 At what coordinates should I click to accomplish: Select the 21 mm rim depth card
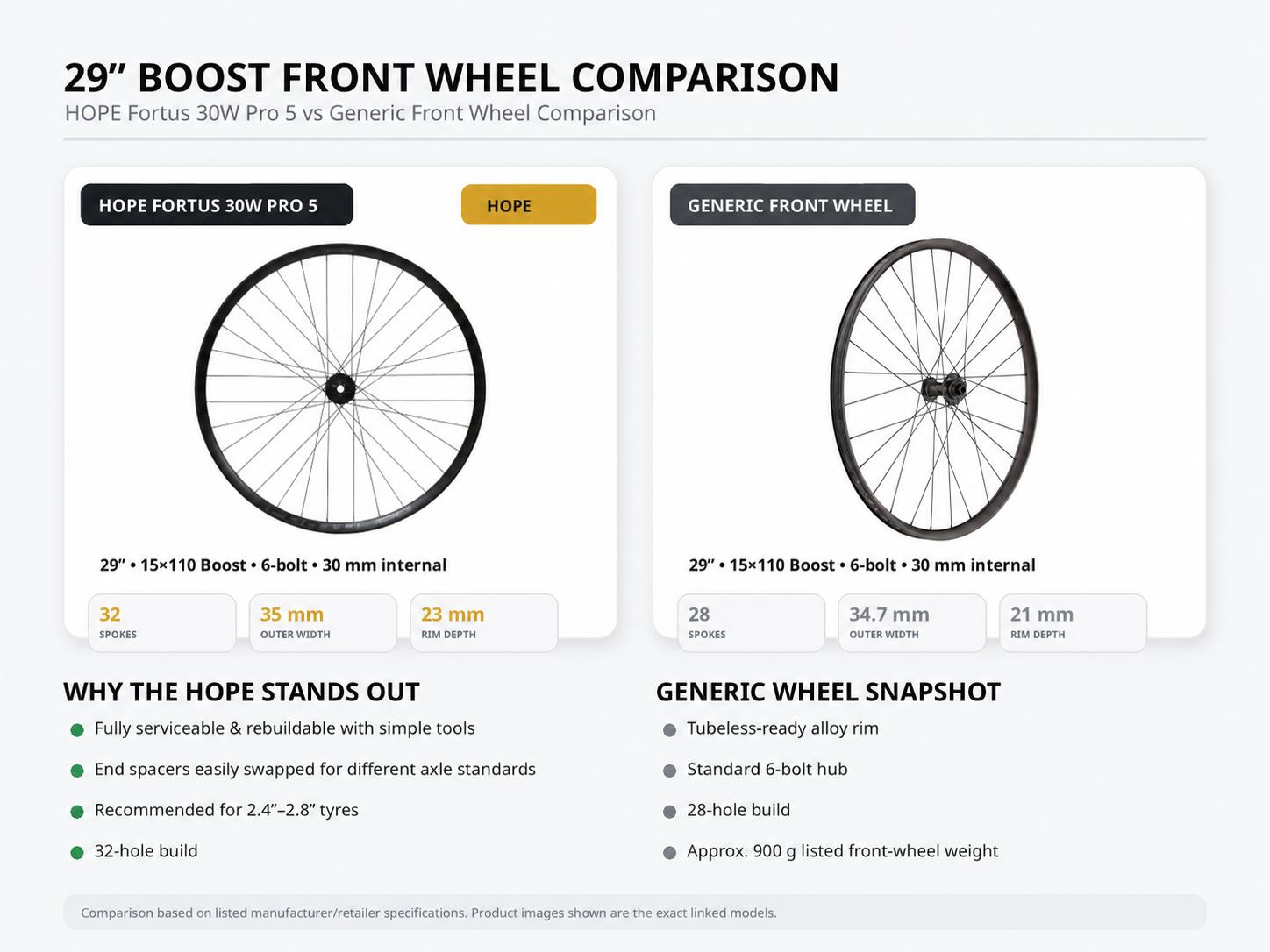(x=1074, y=622)
